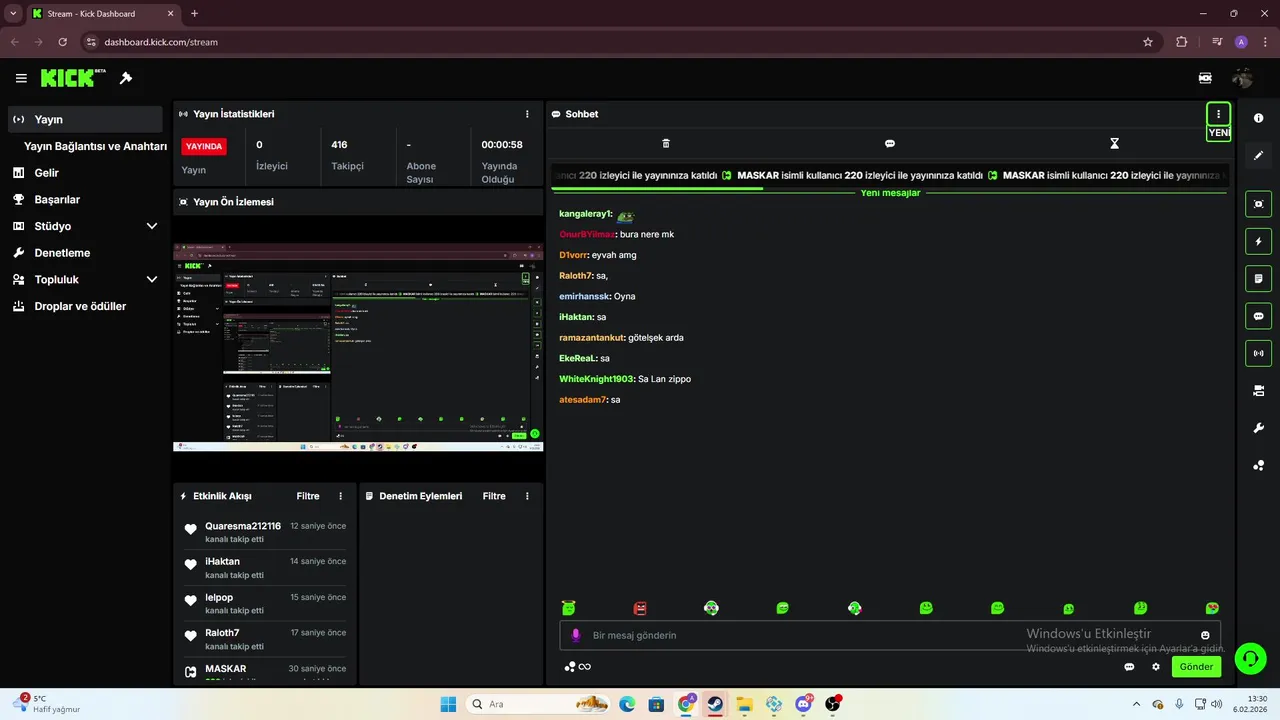Click the hourglass slow-mode icon
The width and height of the screenshot is (1280, 720).
pos(1114,144)
